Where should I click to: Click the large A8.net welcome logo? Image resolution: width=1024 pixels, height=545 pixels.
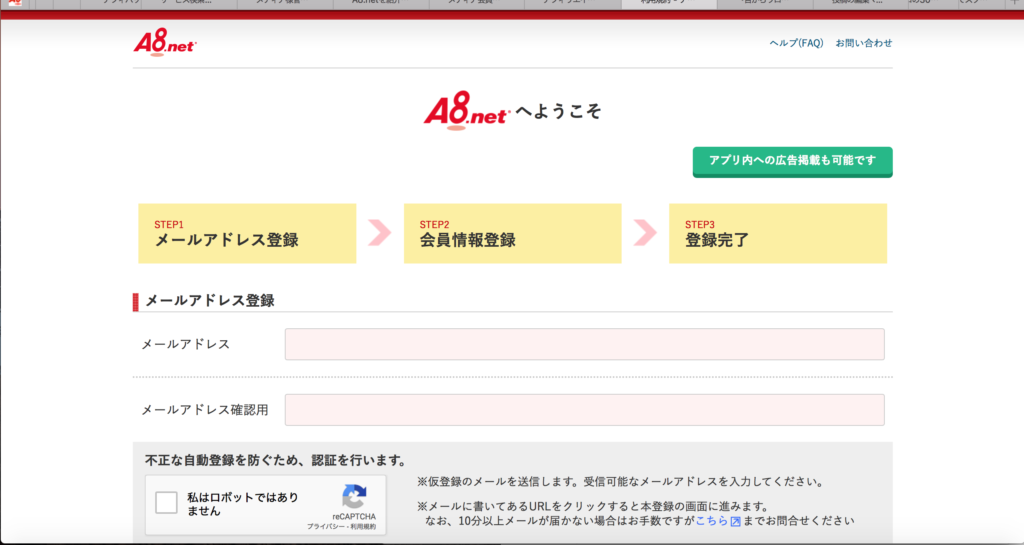pos(466,111)
